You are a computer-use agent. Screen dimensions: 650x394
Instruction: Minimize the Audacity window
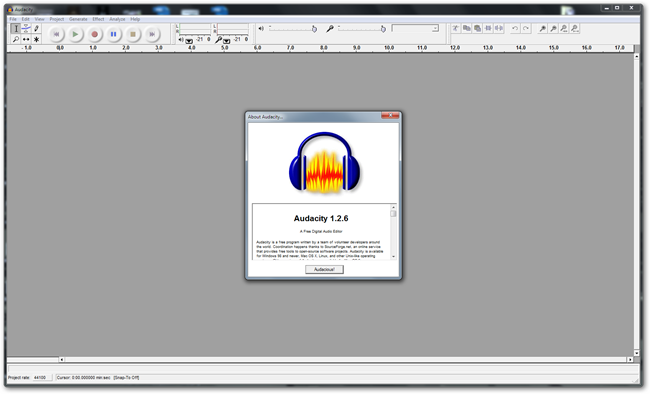[x=607, y=8]
